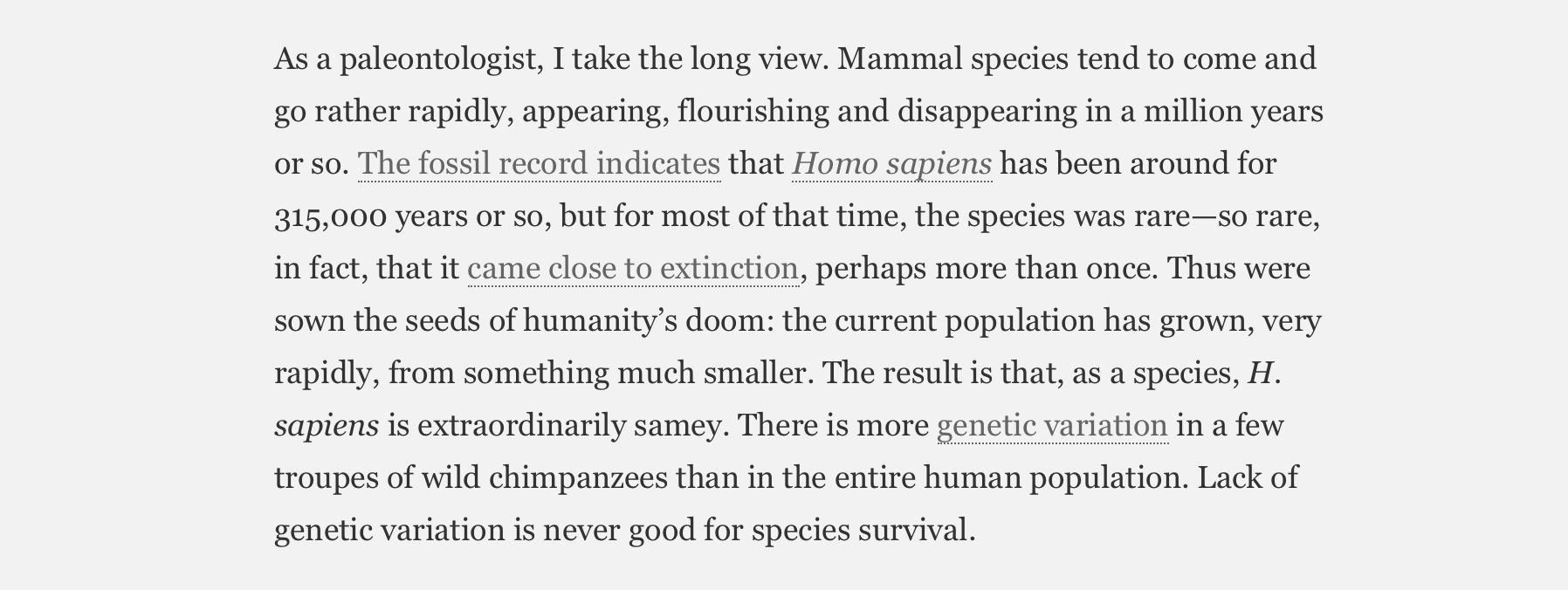Click the italic non-linked word "sapiens"
The height and width of the screenshot is (590, 1568).
(327, 426)
